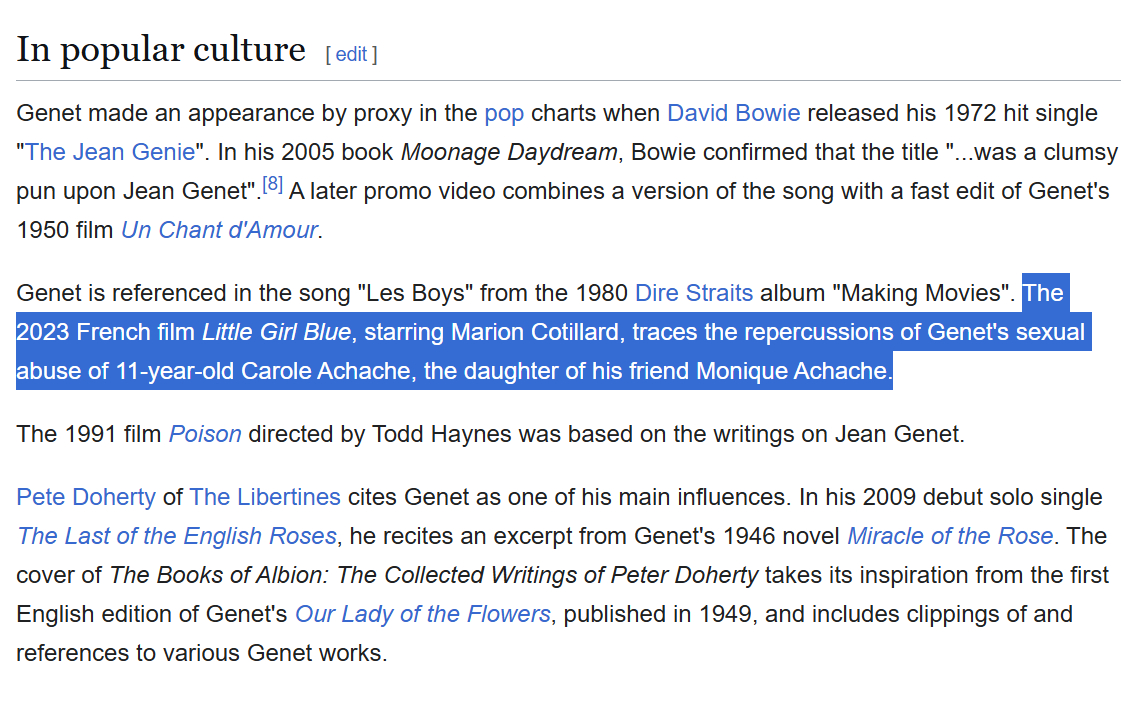Open the Poison film link

(x=205, y=434)
